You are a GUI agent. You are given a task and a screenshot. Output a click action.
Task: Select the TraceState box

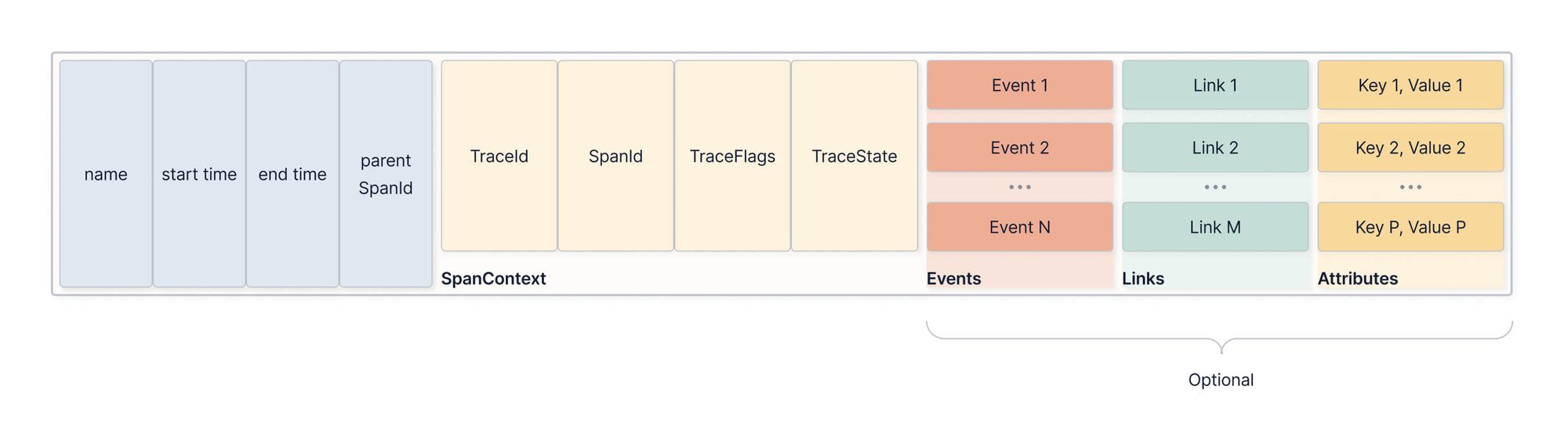[x=854, y=156]
